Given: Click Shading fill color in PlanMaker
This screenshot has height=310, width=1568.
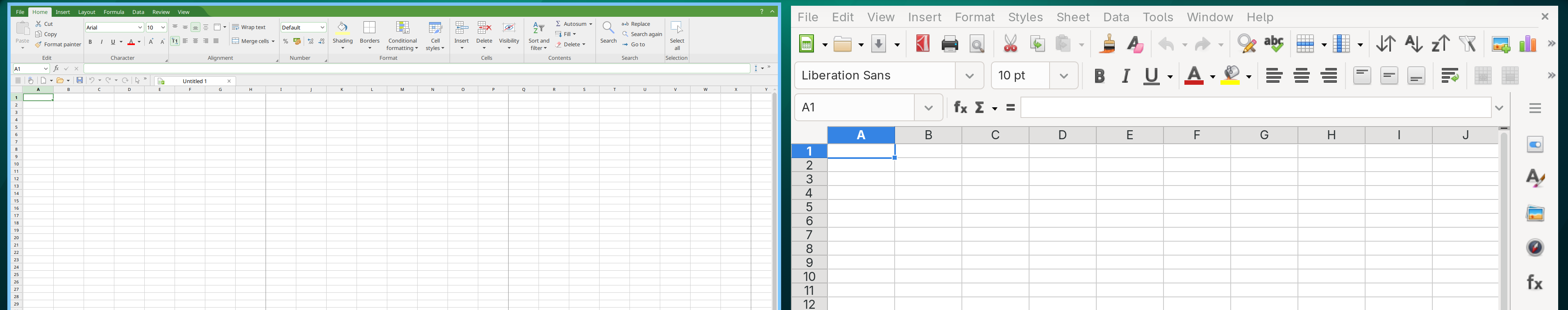Looking at the screenshot, I should point(343,35).
